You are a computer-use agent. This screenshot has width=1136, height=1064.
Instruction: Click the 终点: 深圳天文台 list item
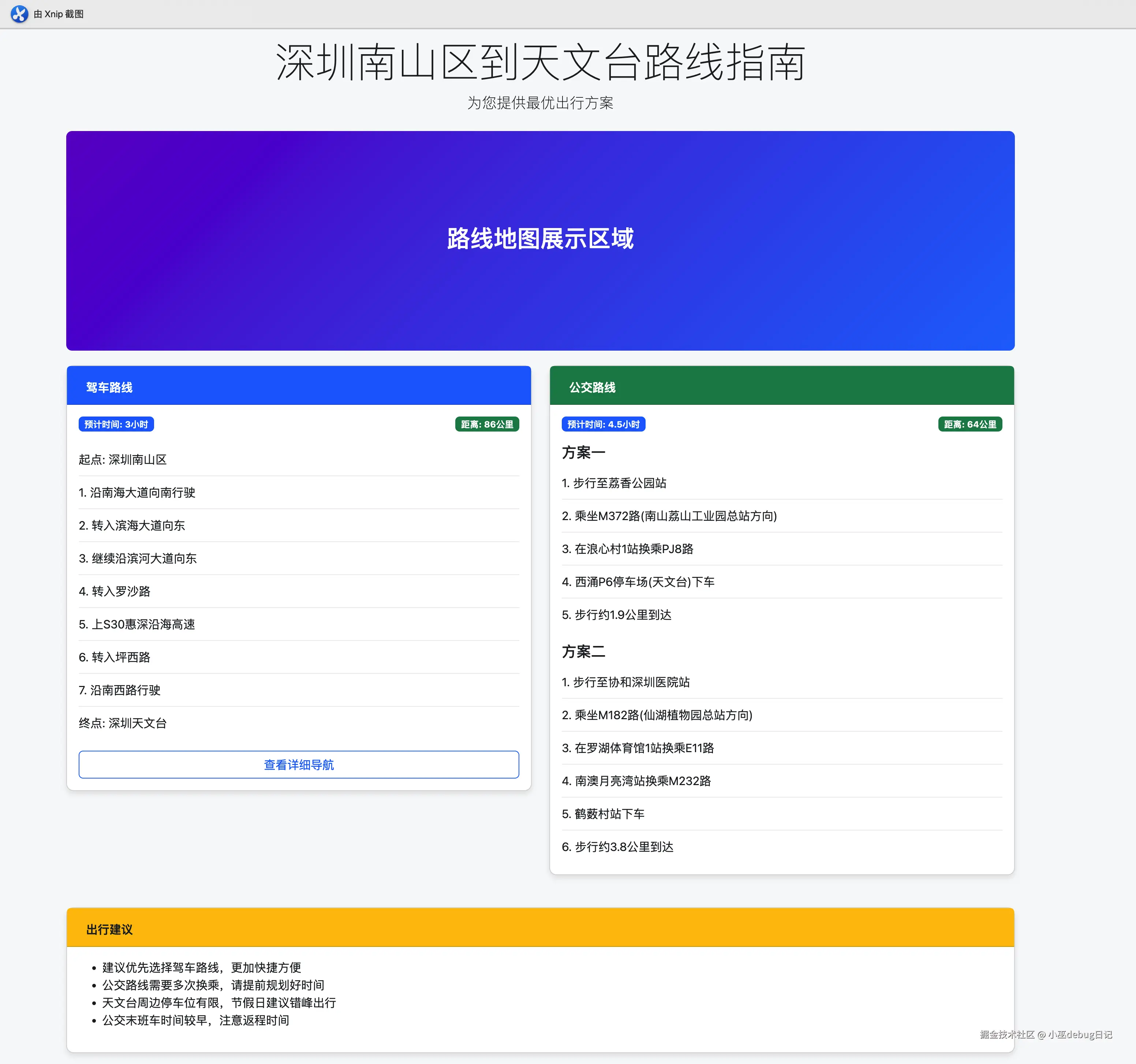[x=123, y=723]
